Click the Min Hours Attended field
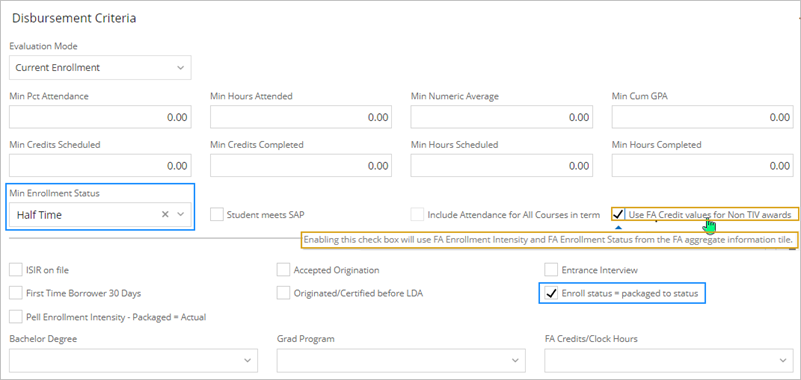Image resolution: width=801 pixels, height=380 pixels. pos(301,117)
